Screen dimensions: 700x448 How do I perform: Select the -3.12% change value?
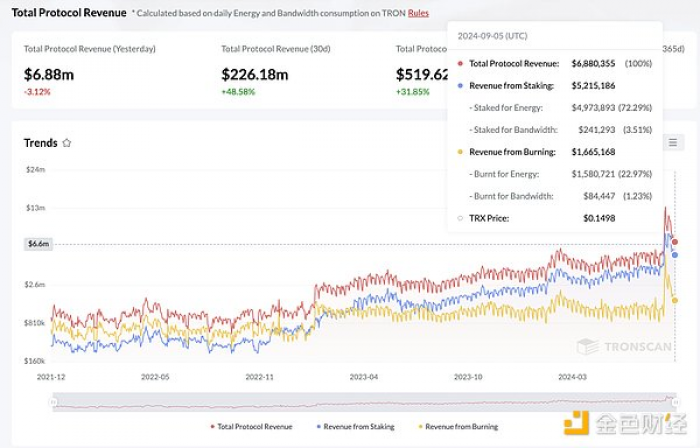(37, 92)
